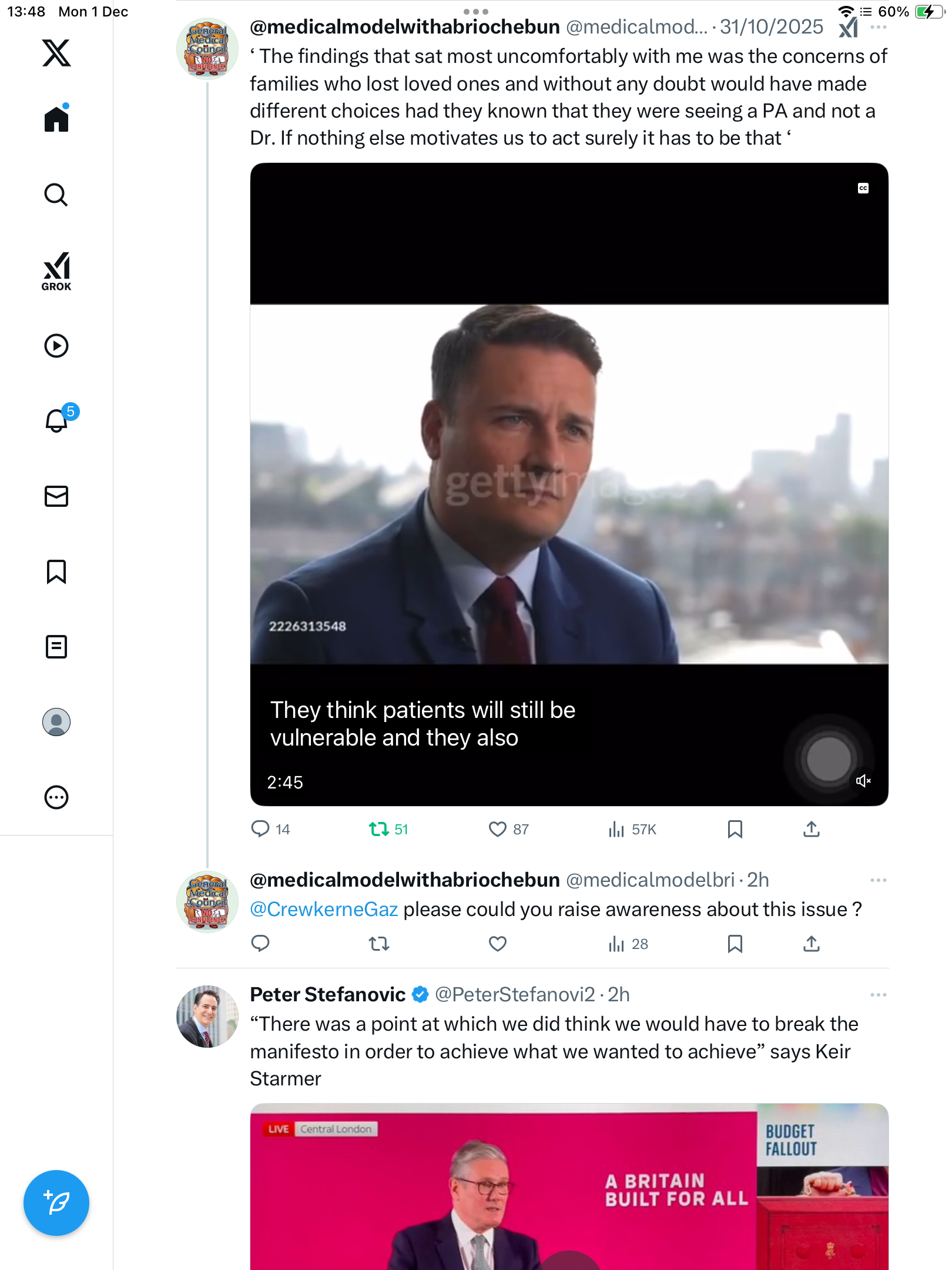This screenshot has width=952, height=1270.
Task: Open Keir Starmer Budget Fallout video thumbnail
Action: 569,1188
